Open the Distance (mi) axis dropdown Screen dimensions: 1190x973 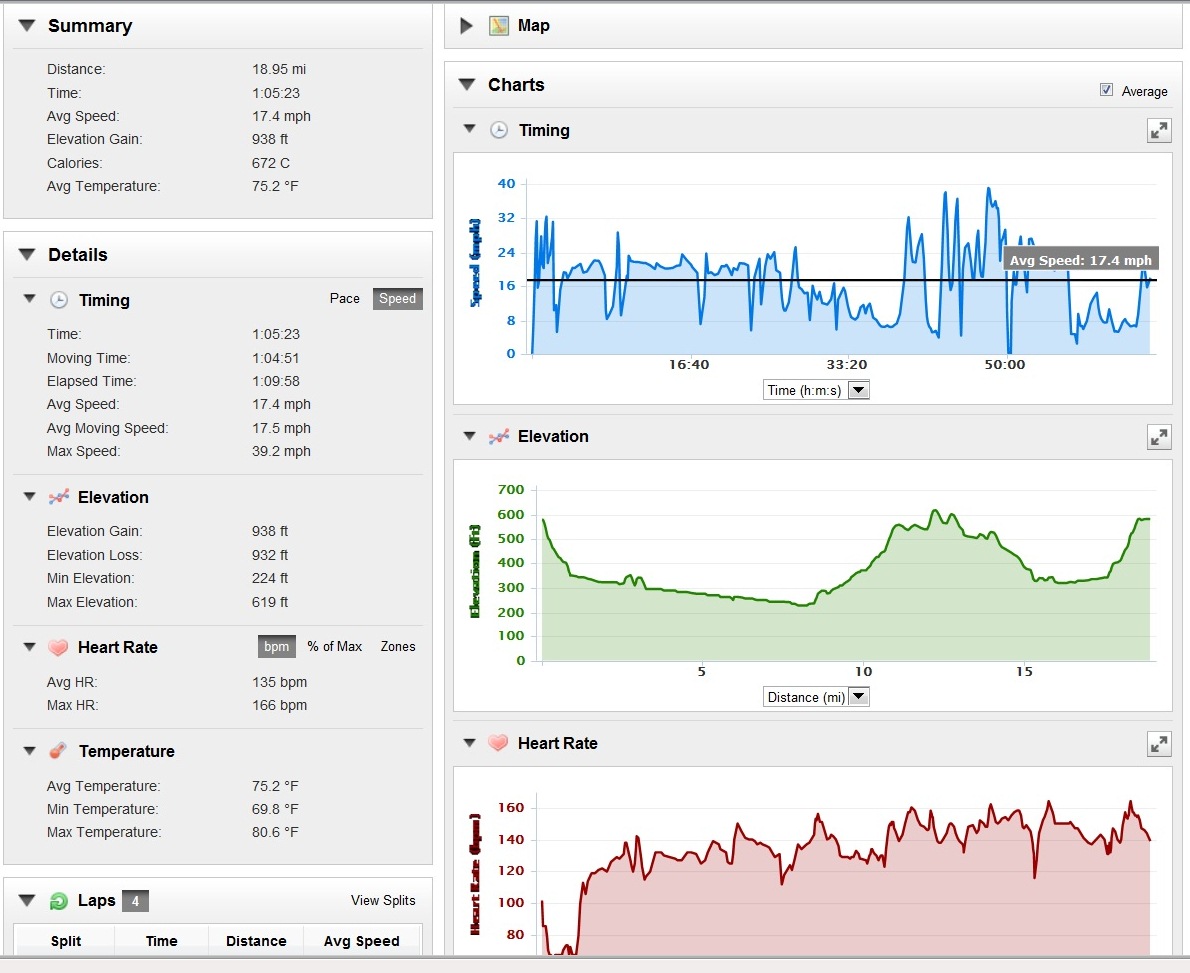858,697
